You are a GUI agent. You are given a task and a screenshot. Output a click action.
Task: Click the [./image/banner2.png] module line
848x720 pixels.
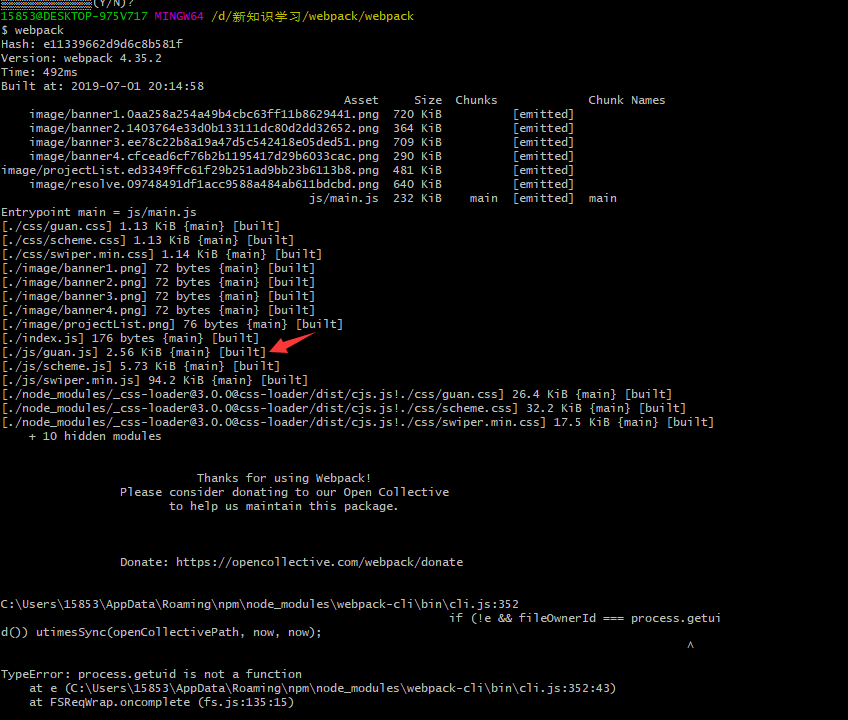coord(158,283)
